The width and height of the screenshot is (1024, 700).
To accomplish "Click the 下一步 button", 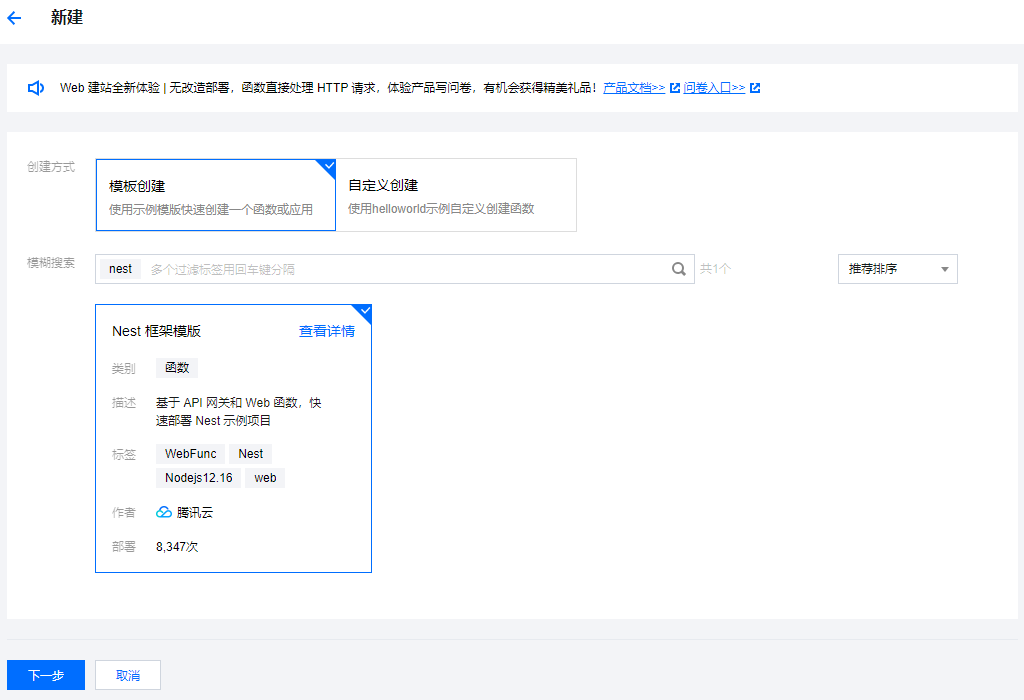I will (x=46, y=675).
